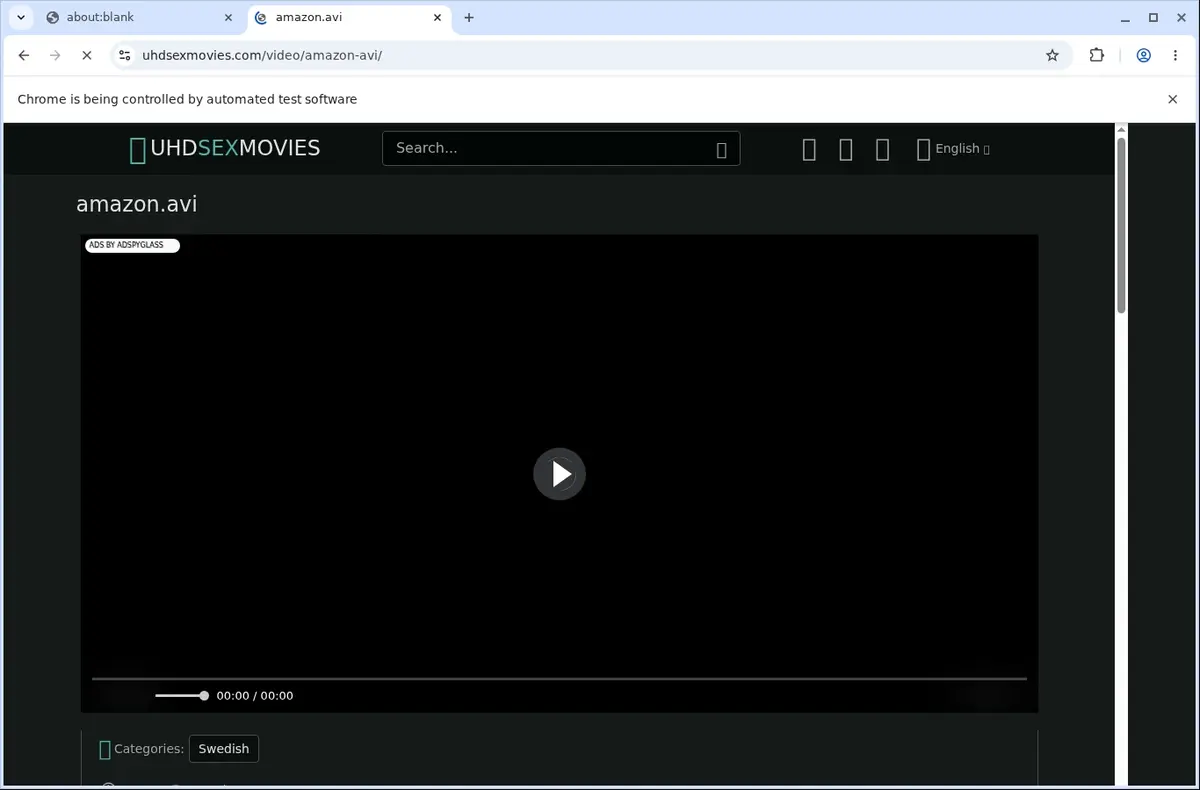Adjust the volume slider knob in the player
The image size is (1200, 790).
pyautogui.click(x=204, y=696)
